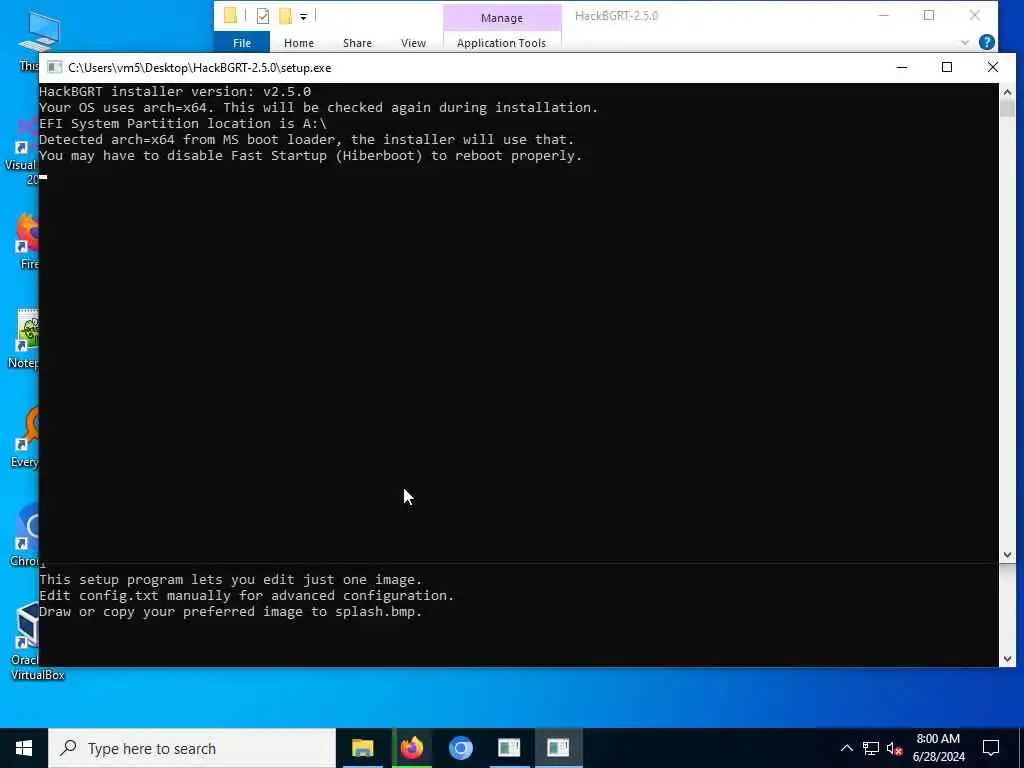Click the 'disable Fast Startup (Hiberboot)' line
Image resolution: width=1024 pixels, height=768 pixels.
310,155
